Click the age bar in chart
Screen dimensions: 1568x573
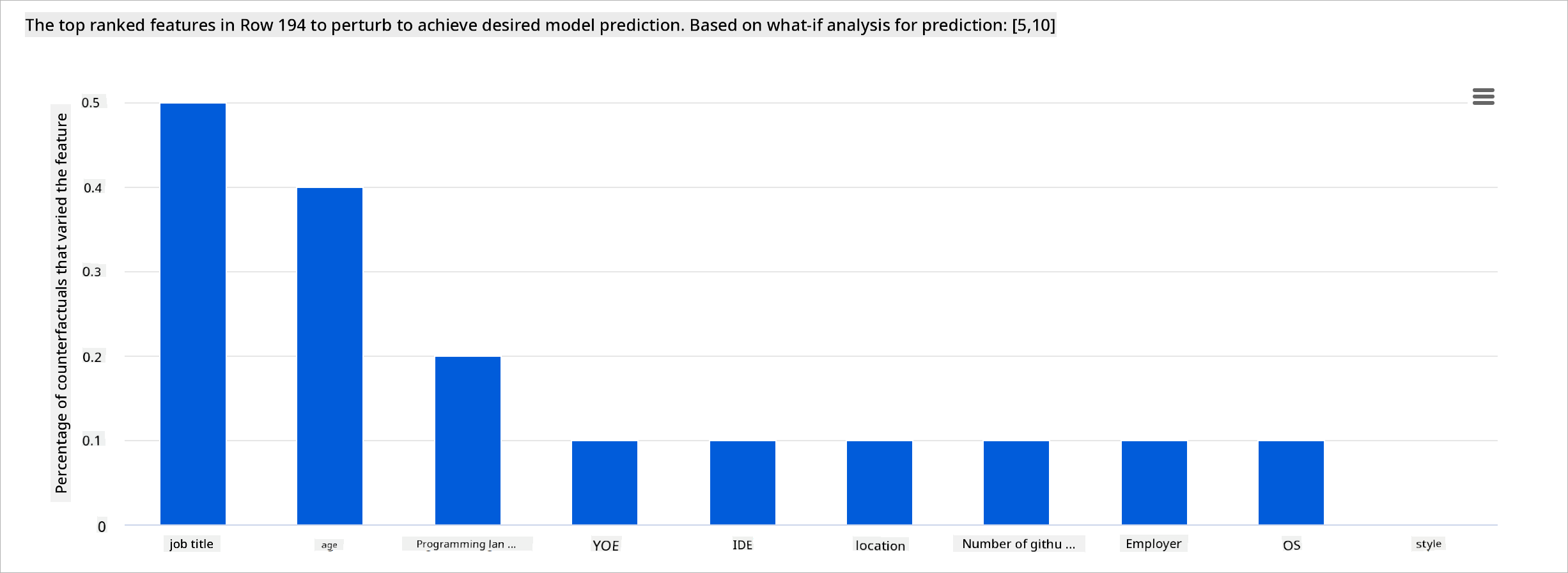point(330,356)
